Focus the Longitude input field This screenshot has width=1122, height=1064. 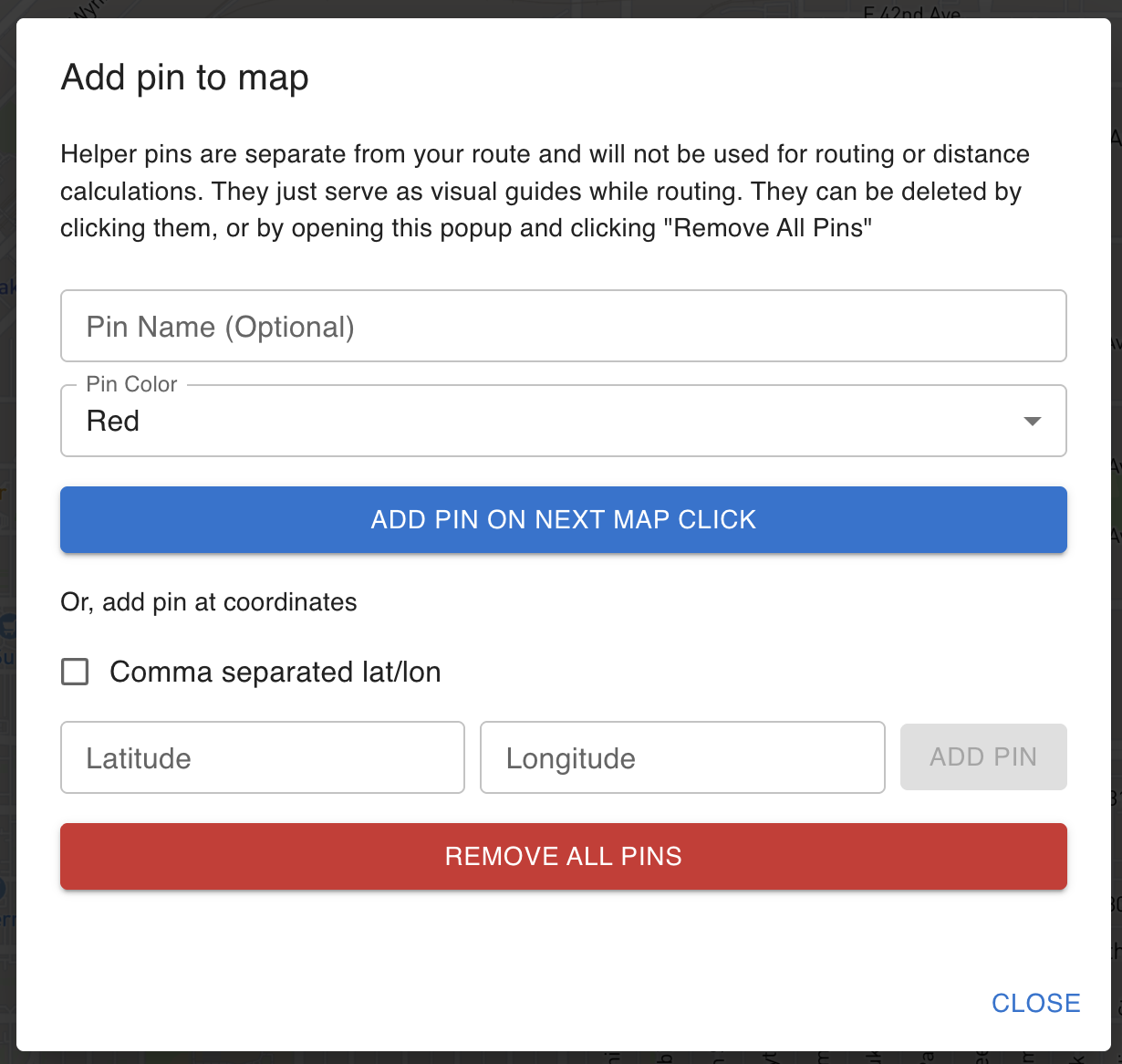[x=682, y=757]
